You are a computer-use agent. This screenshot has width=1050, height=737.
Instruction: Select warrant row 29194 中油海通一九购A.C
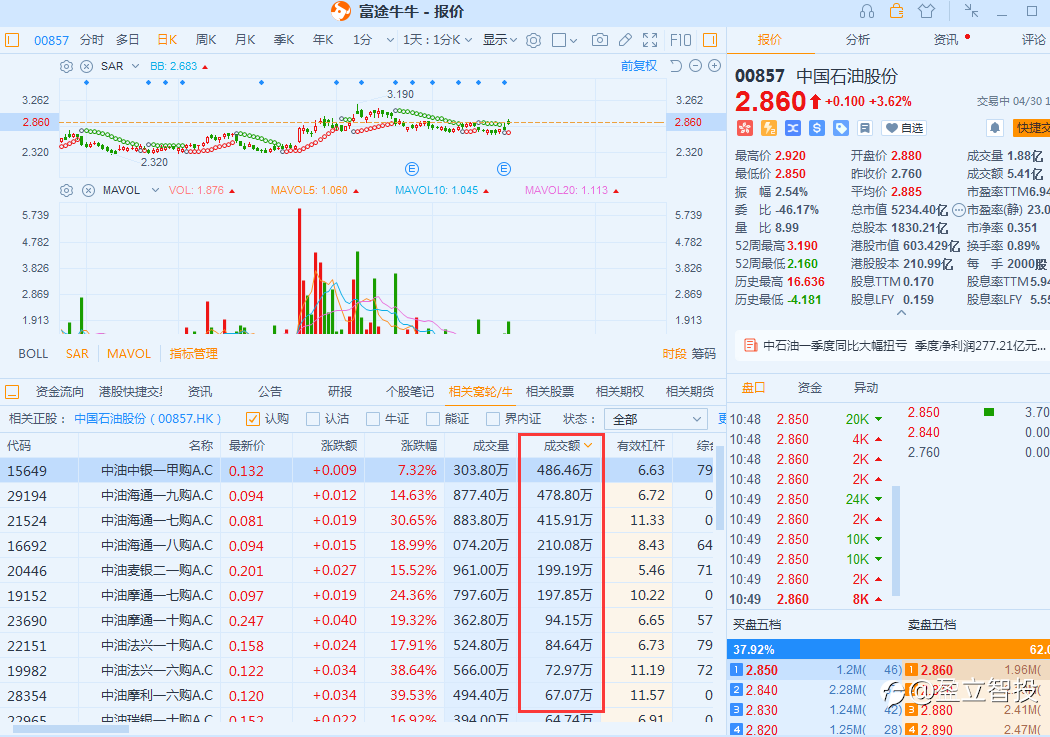click(x=358, y=496)
